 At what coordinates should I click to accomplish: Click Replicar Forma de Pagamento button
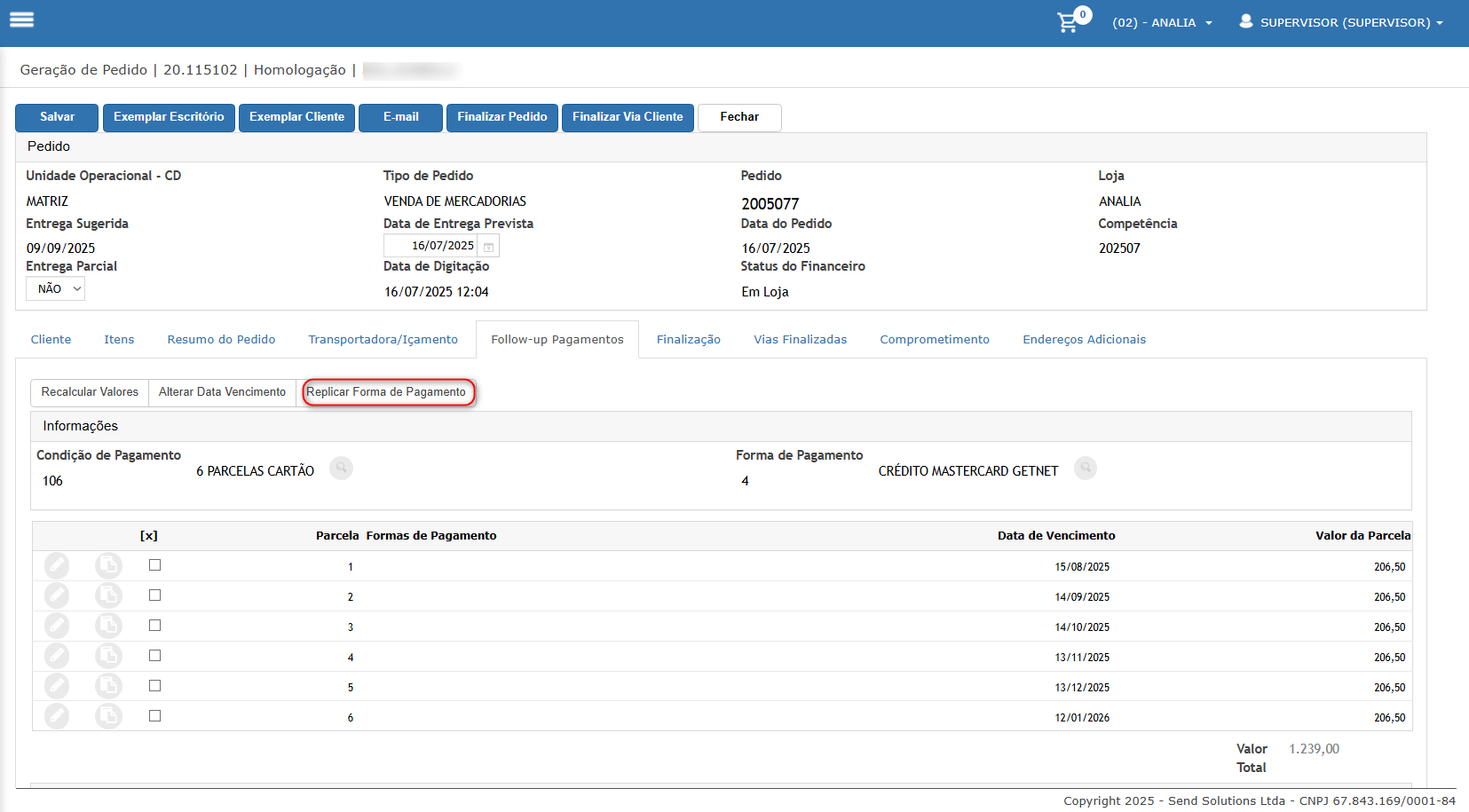[387, 392]
